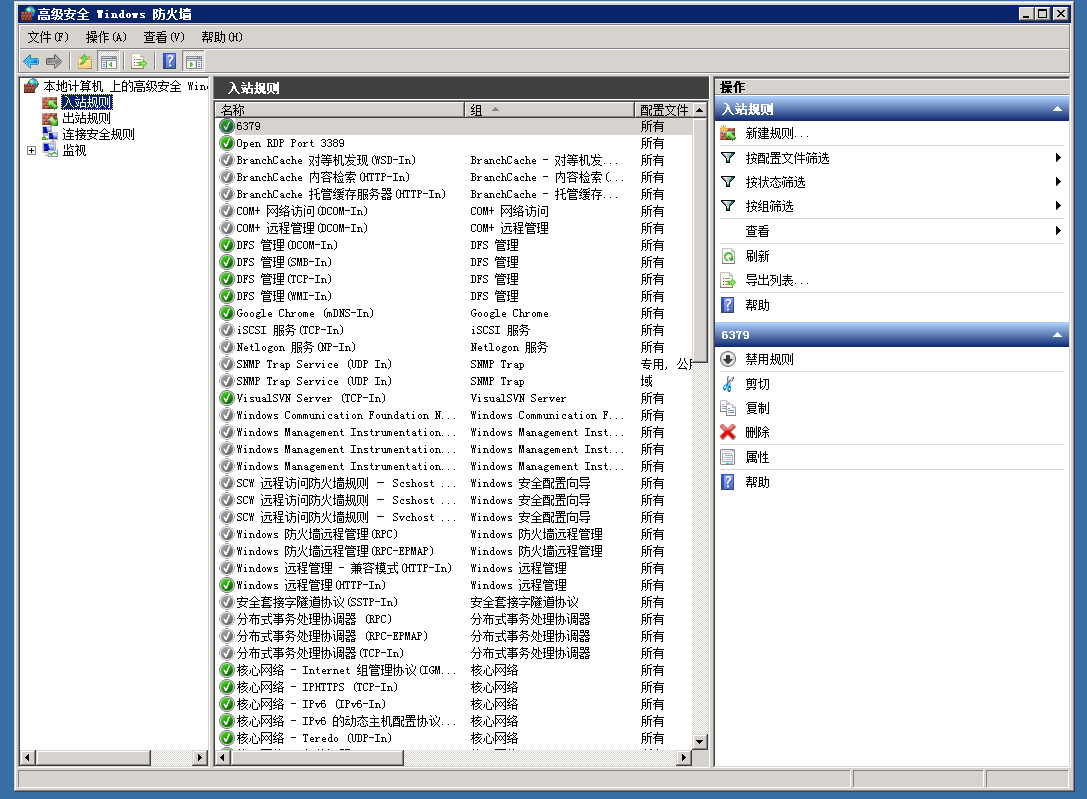Click 新建规则... action link
The height and width of the screenshot is (799, 1087).
tap(777, 133)
